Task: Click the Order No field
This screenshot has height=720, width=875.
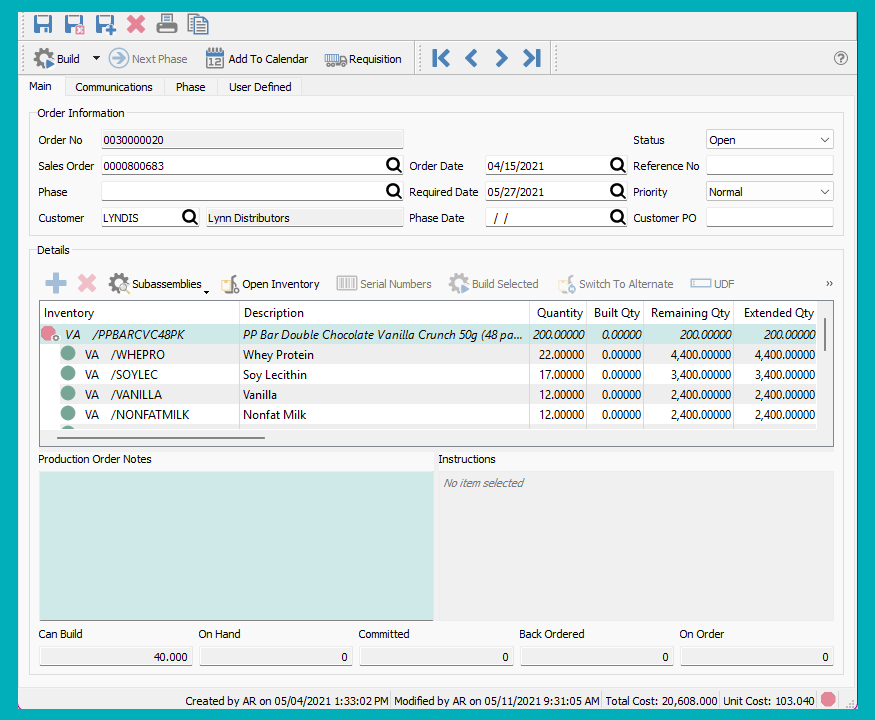Action: (252, 140)
